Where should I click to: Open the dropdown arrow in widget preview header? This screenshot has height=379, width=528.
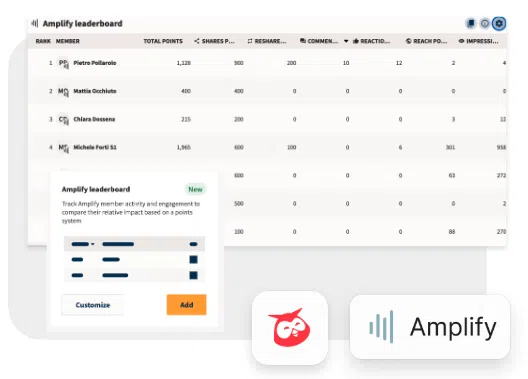(93, 244)
